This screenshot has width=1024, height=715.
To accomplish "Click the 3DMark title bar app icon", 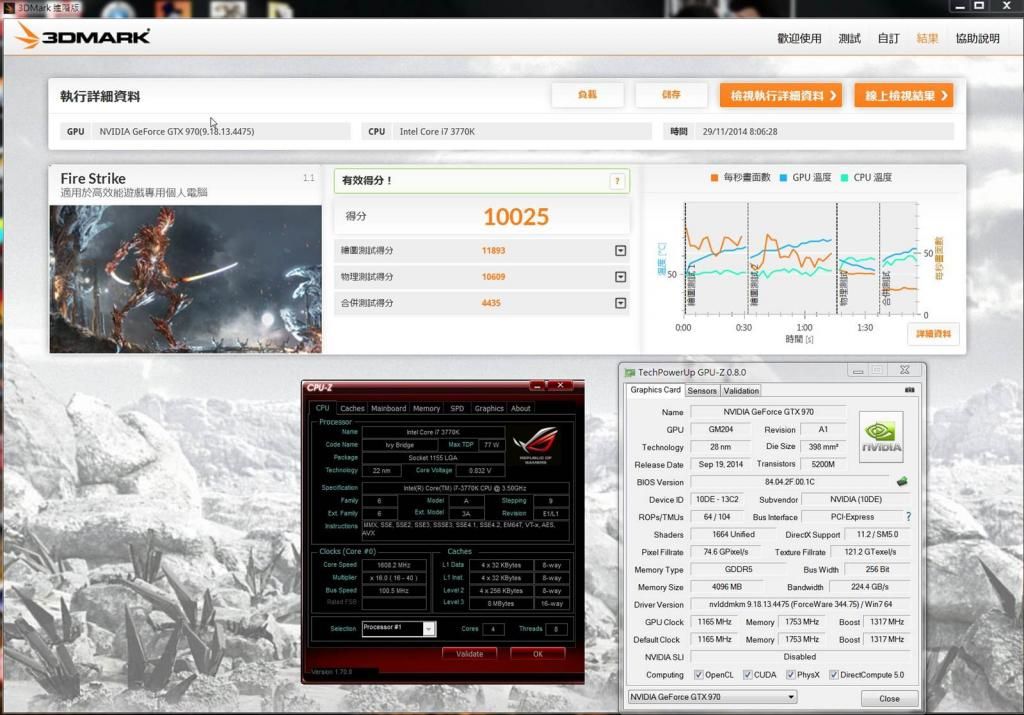I will tap(8, 7).
